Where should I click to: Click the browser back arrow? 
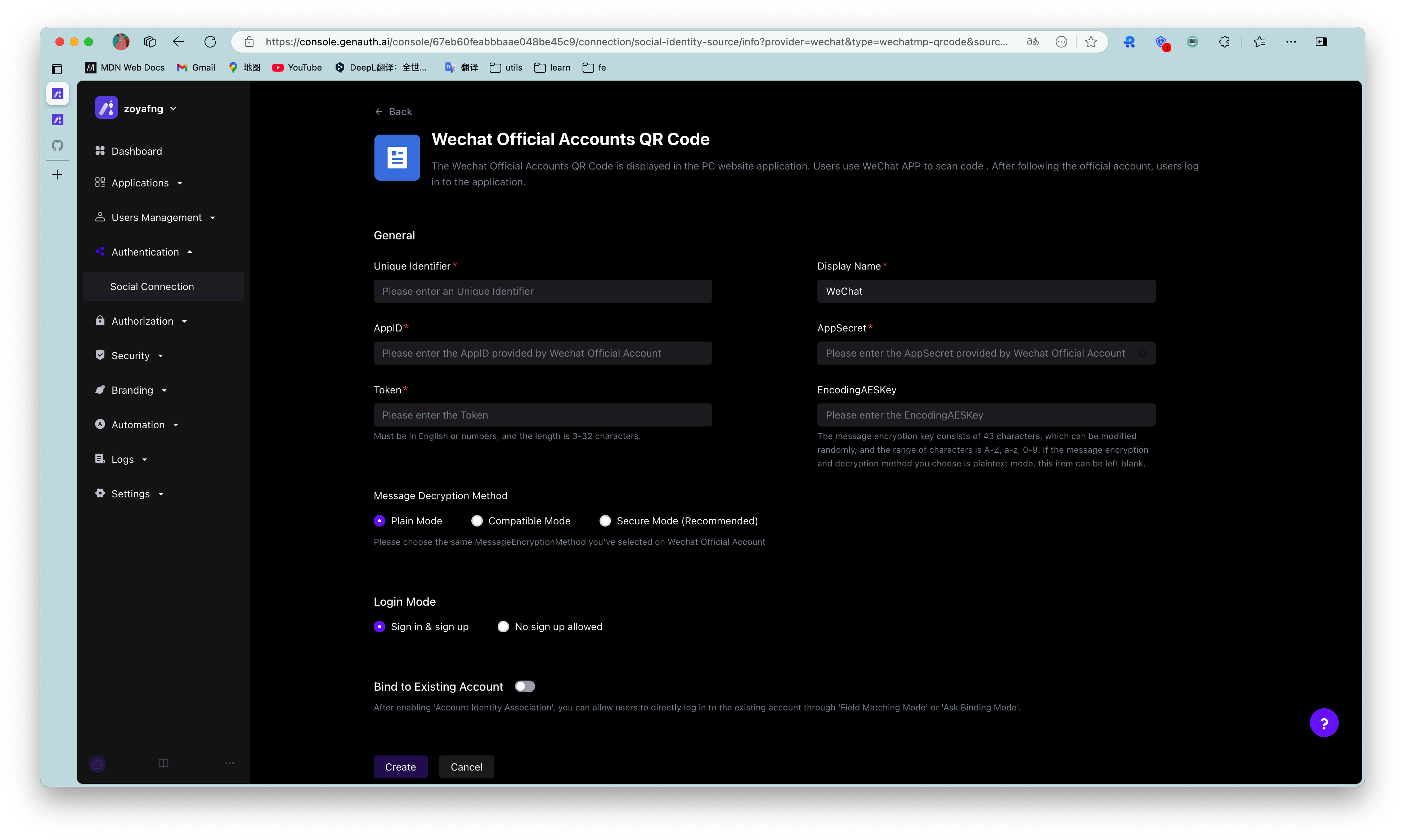178,41
